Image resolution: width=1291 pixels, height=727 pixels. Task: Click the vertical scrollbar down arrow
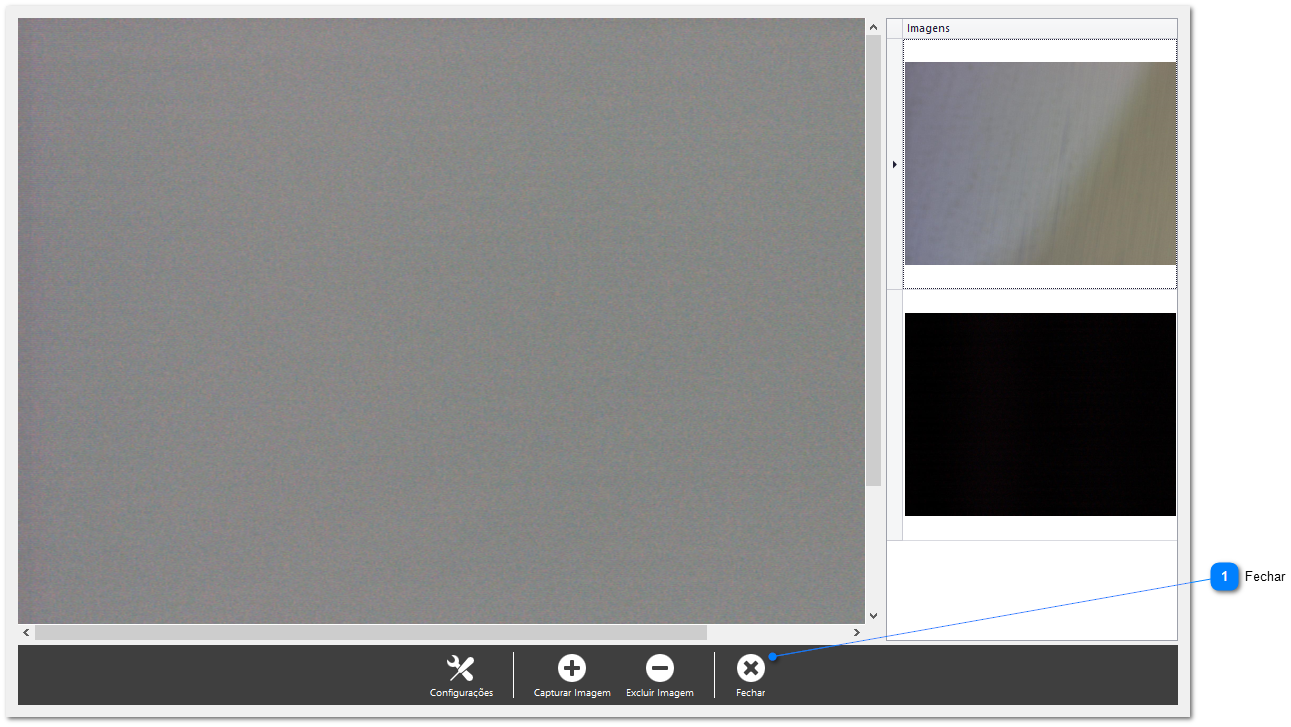coord(873,616)
